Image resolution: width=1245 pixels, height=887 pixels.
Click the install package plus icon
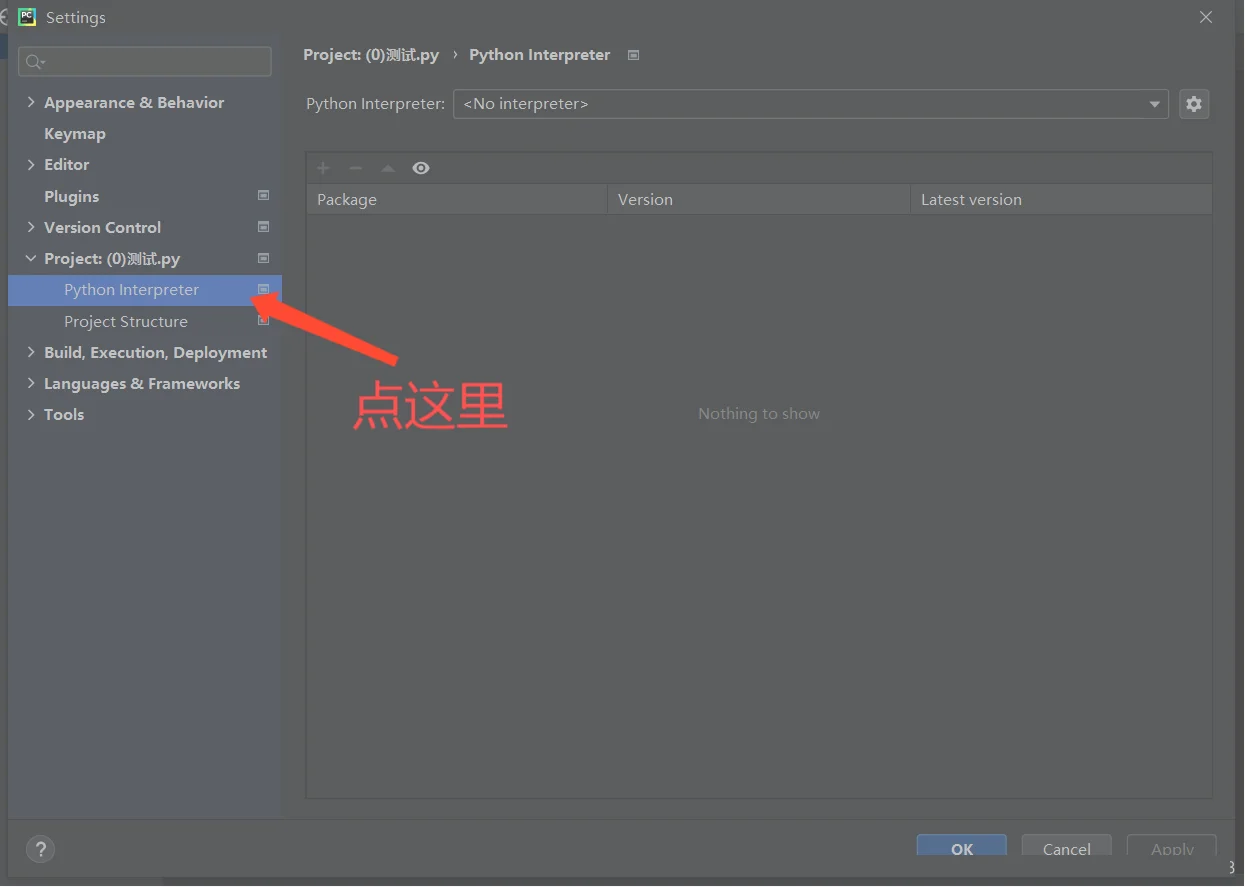323,168
